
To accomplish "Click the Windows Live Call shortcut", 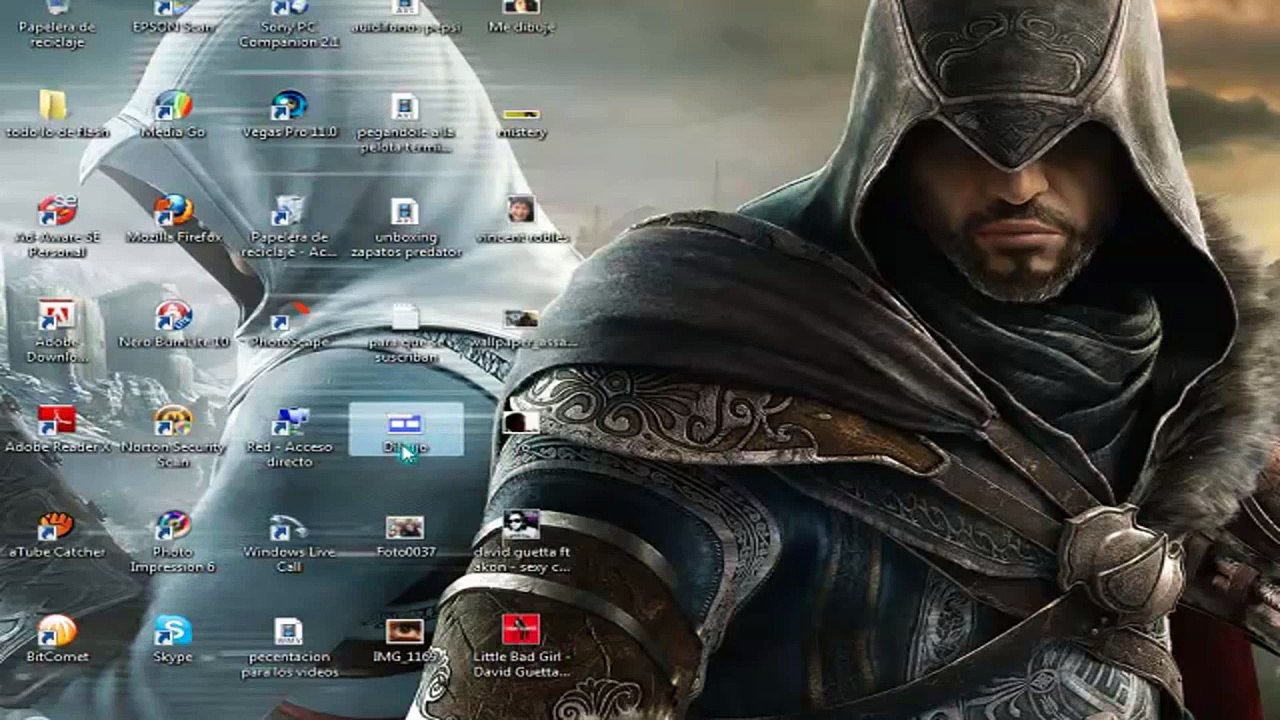I will point(289,526).
